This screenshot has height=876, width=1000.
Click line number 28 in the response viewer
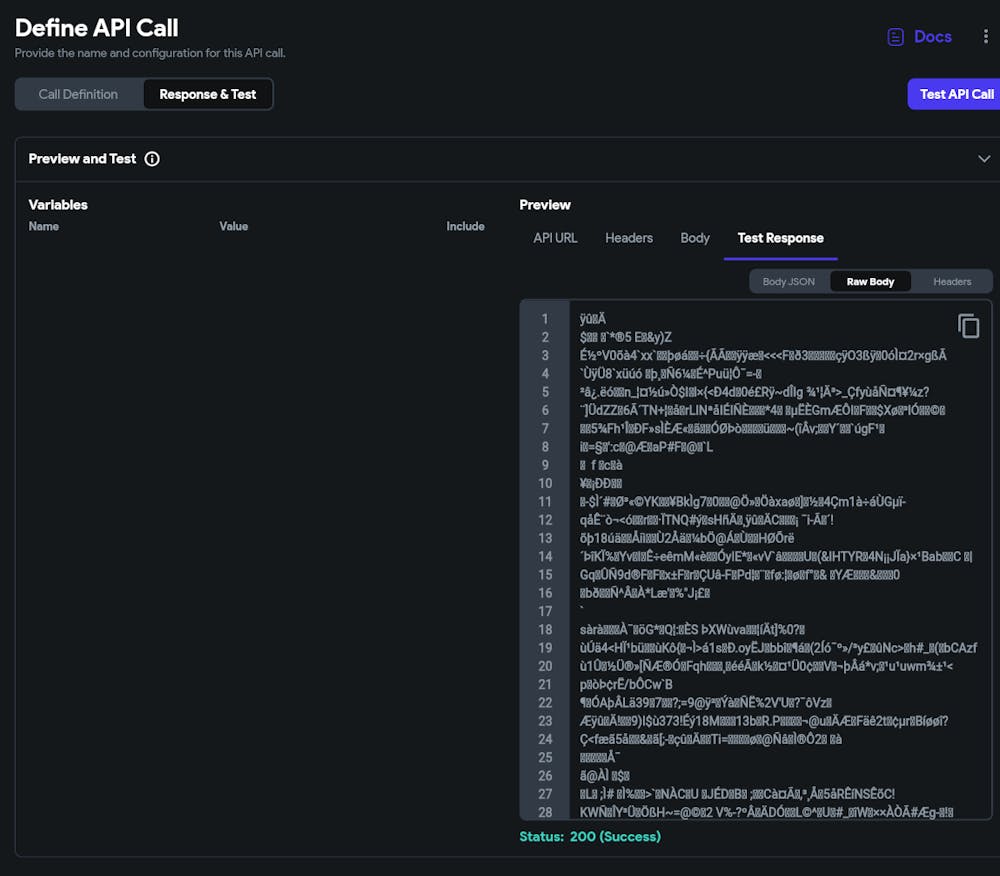click(x=545, y=812)
